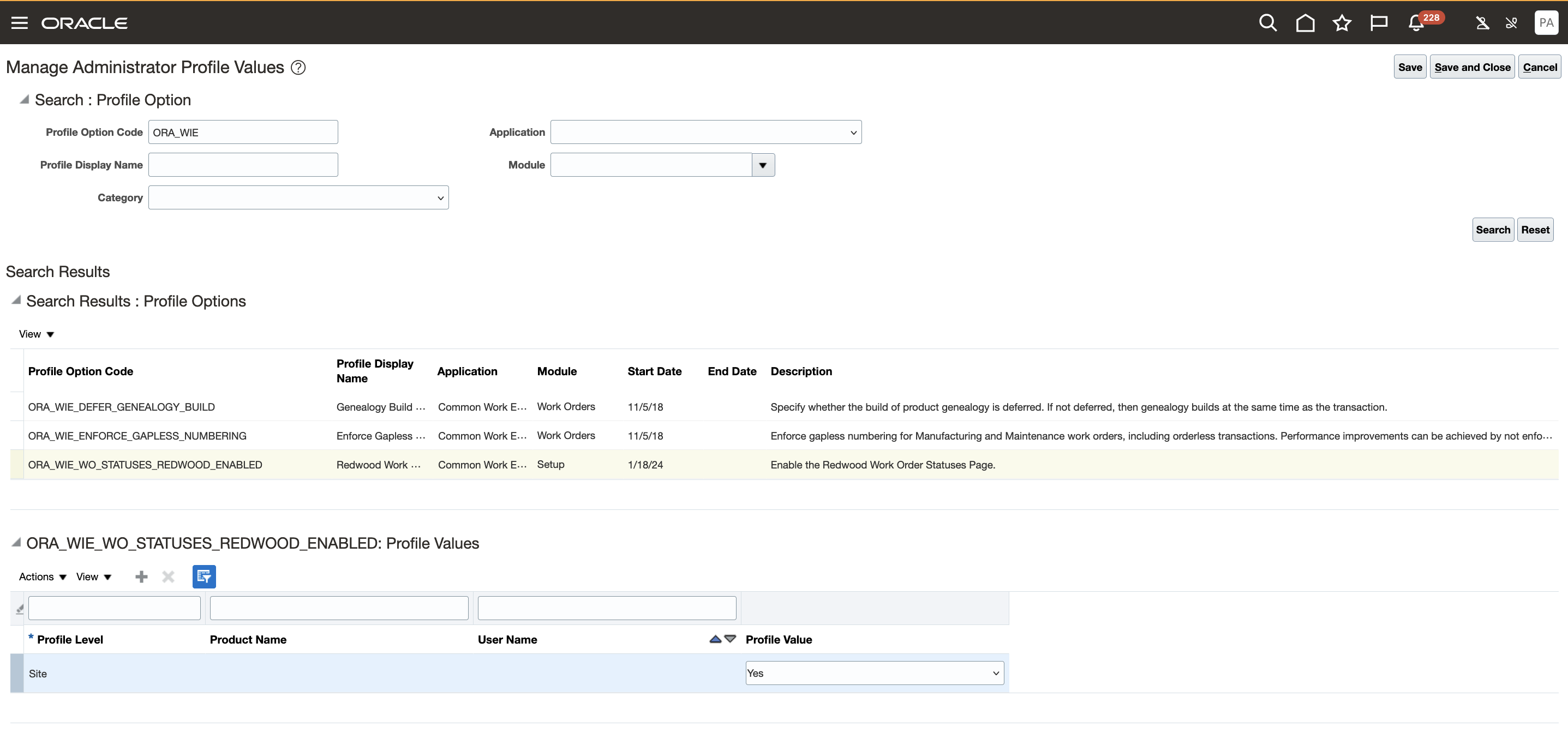Open Module dropdown arrow
This screenshot has height=745, width=1568.
[763, 165]
